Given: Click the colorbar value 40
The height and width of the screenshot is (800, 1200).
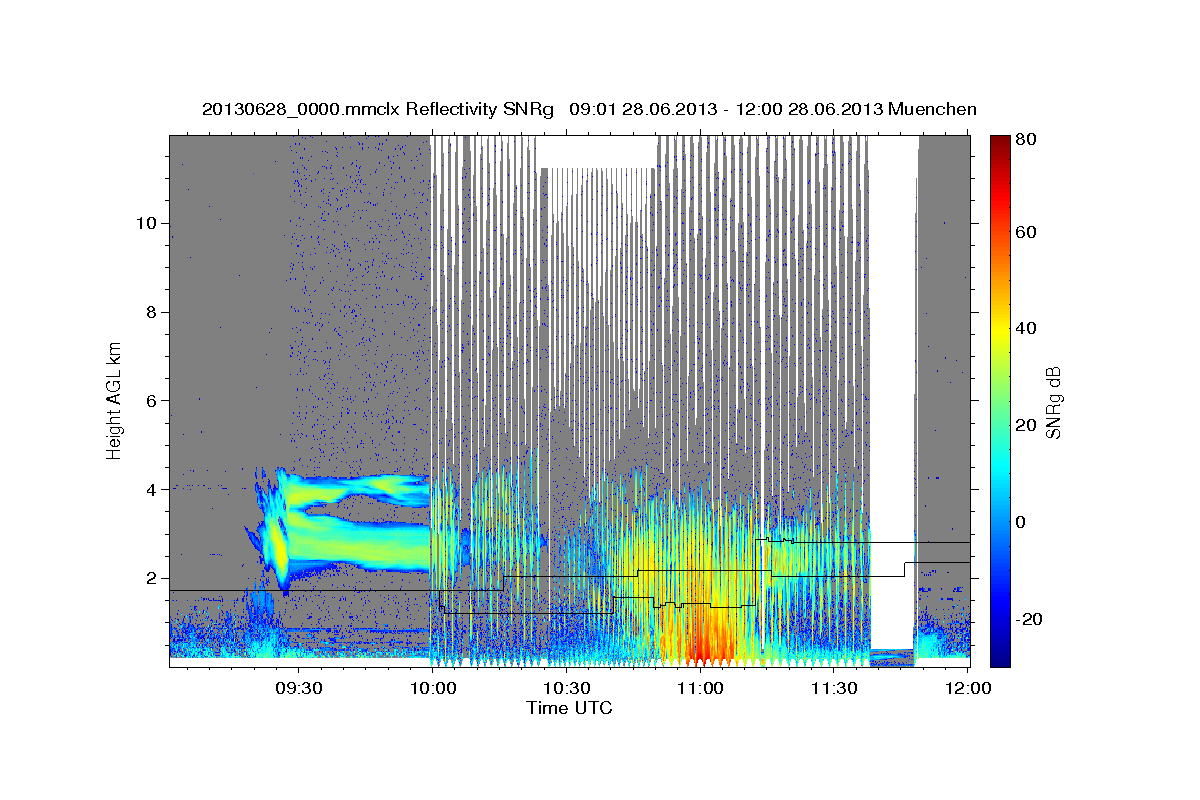Looking at the screenshot, I should [x=1025, y=328].
